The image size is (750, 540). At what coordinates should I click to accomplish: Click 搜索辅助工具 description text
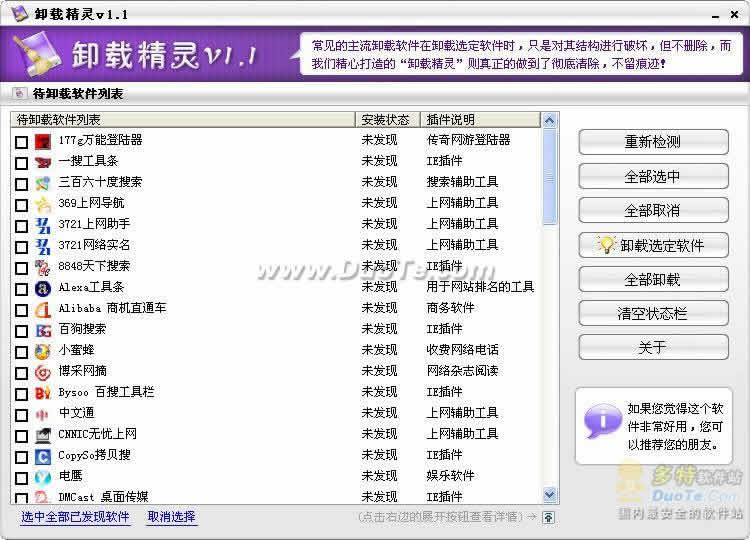tap(462, 182)
